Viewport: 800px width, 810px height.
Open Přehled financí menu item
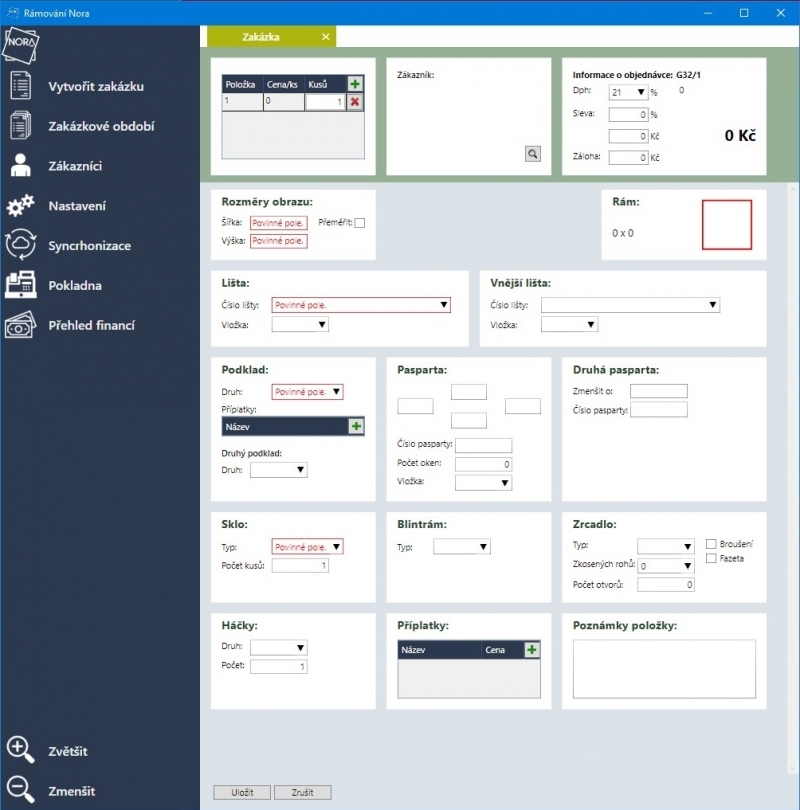[x=91, y=325]
